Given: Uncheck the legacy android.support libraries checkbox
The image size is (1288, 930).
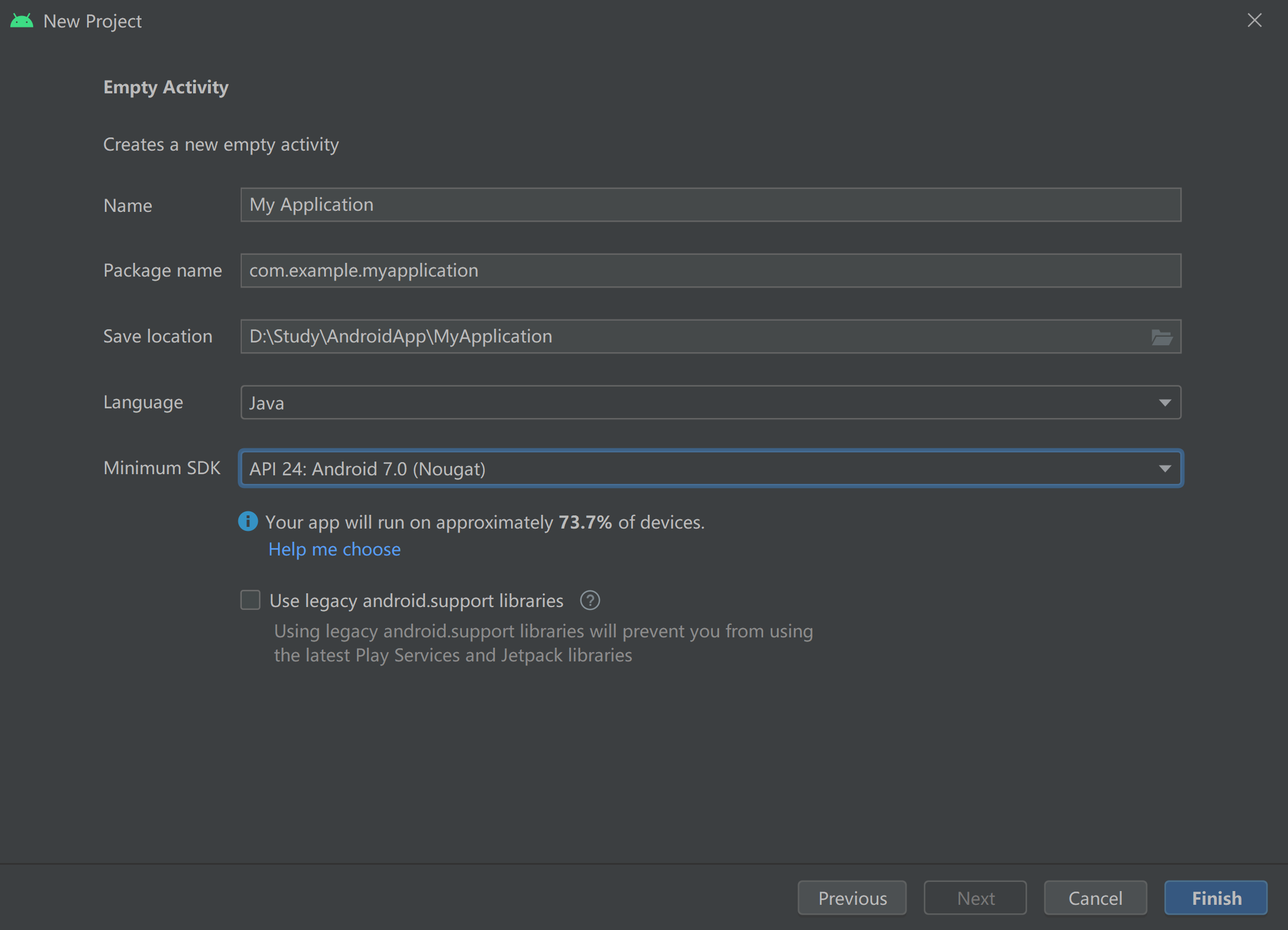Looking at the screenshot, I should pyautogui.click(x=252, y=600).
